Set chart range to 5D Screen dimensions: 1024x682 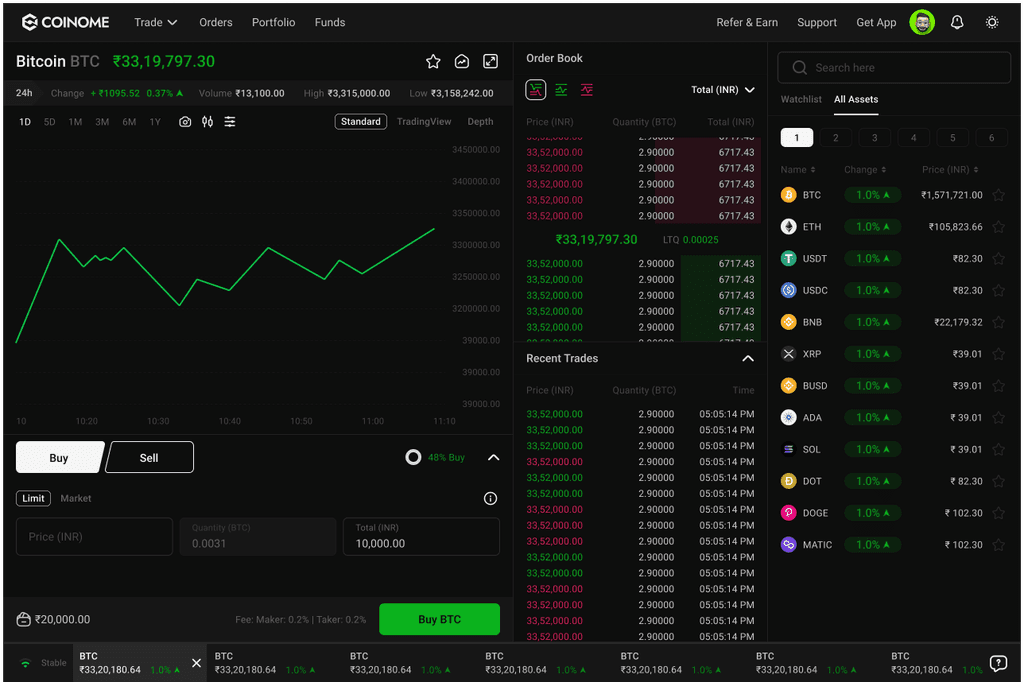click(50, 122)
